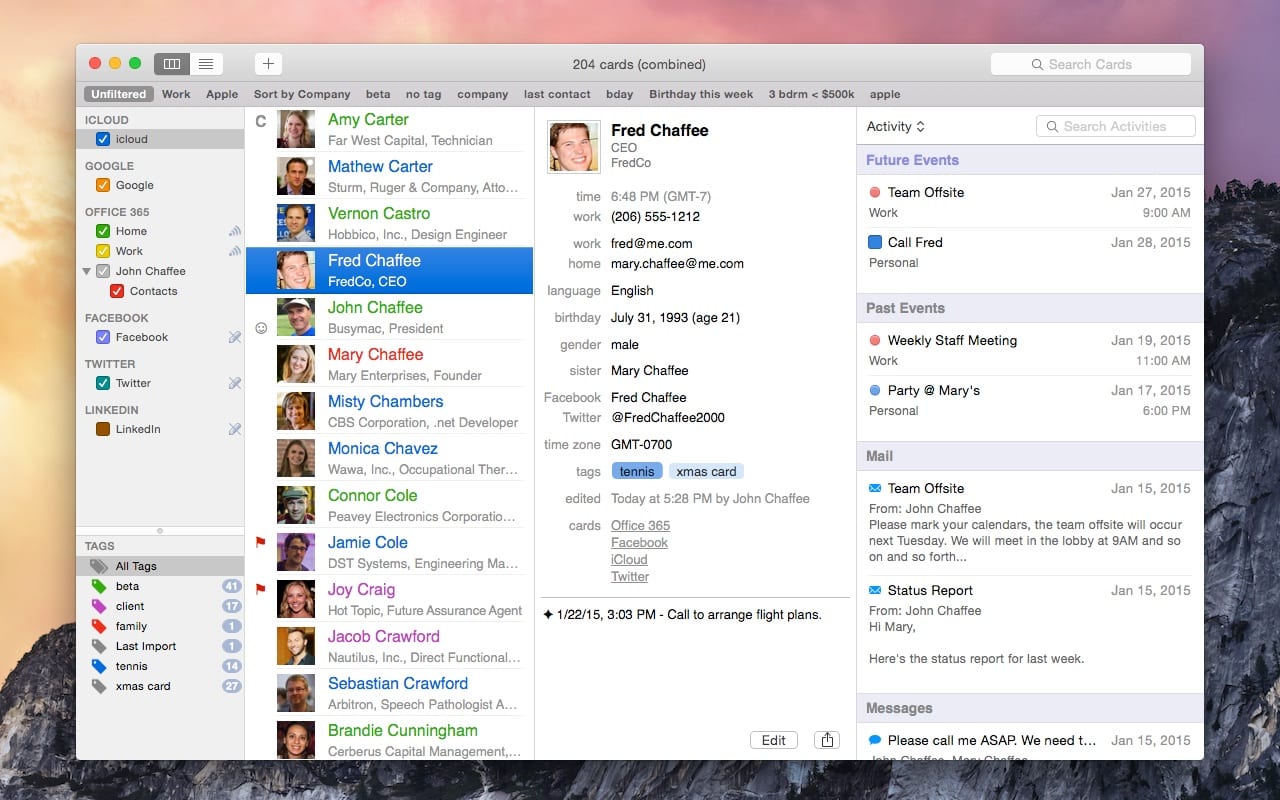Switch to the Work filter tab
Screen dimensions: 1280x800
(x=176, y=93)
